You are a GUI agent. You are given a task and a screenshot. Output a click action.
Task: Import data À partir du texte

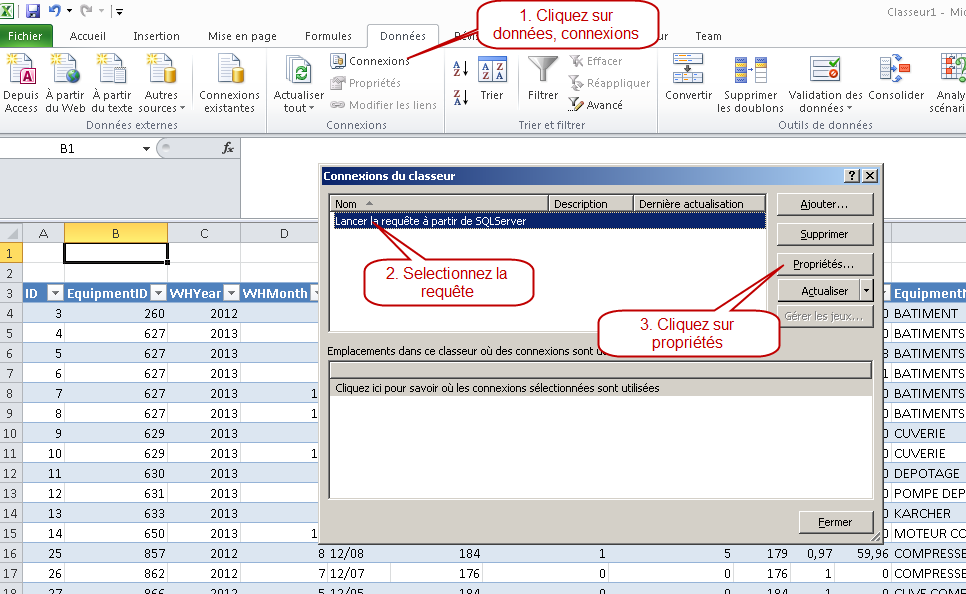pos(112,84)
